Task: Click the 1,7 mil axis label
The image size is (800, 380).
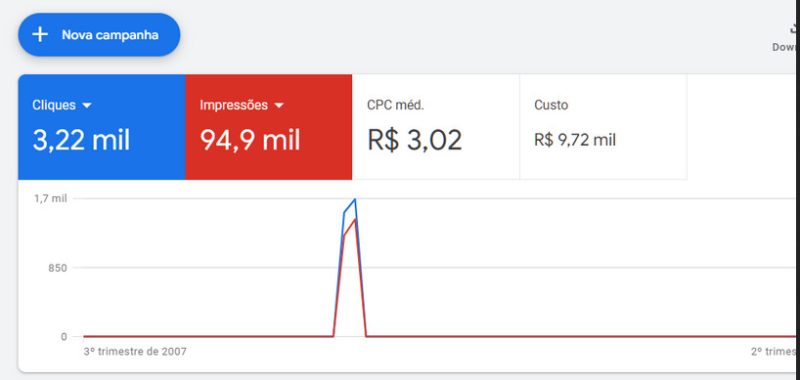Action: (51, 198)
